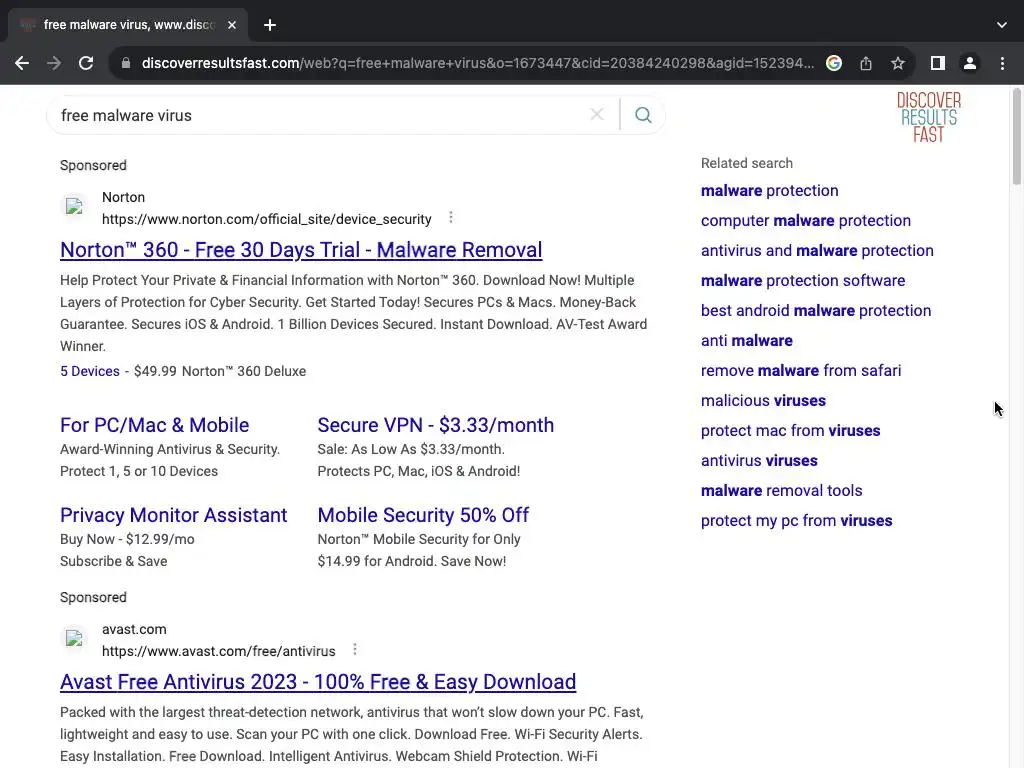1024x768 pixels.
Task: Open Secure VPN - $3.33/month link
Action: (x=436, y=425)
